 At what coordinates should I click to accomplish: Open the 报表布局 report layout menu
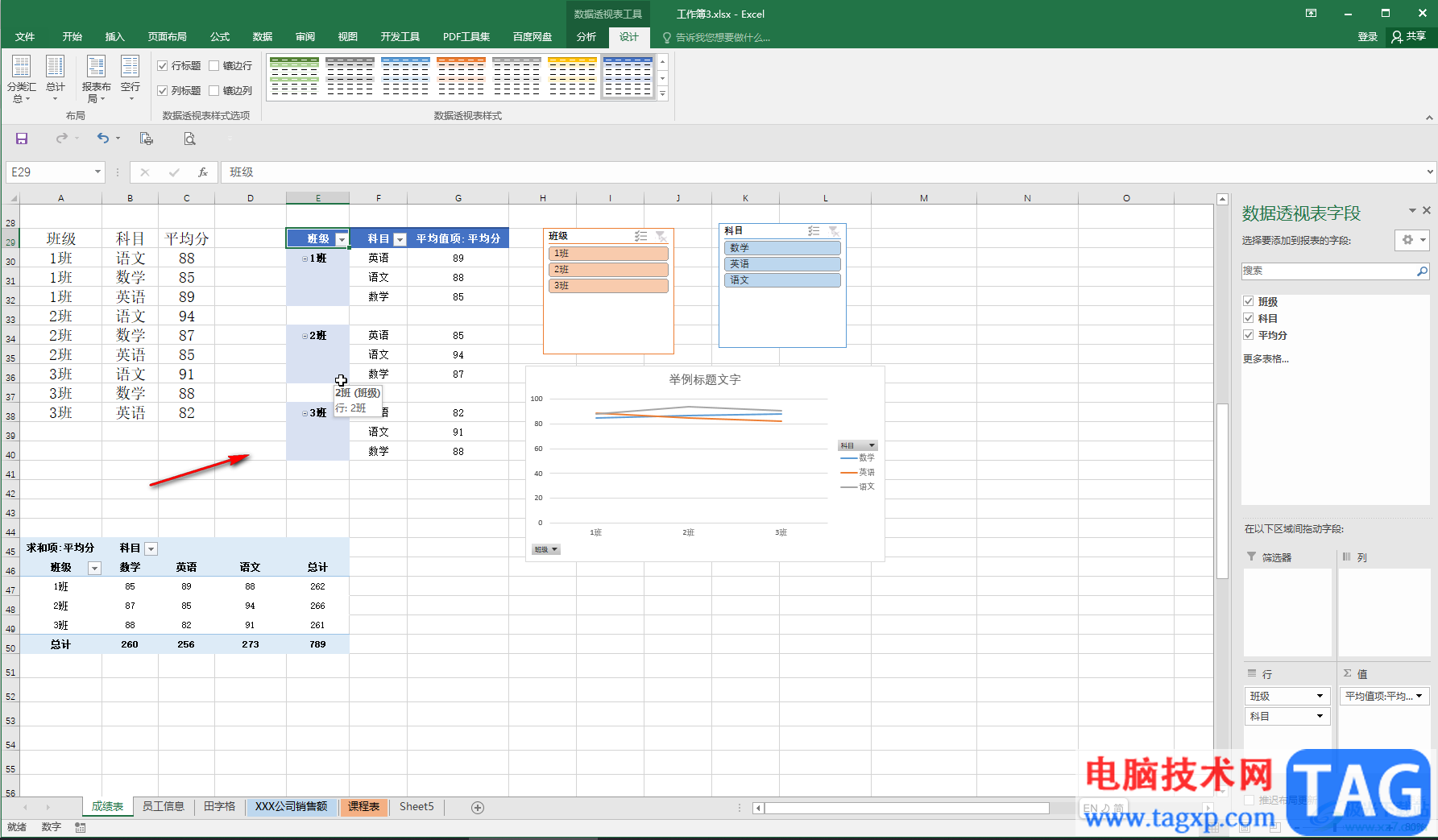coord(96,79)
